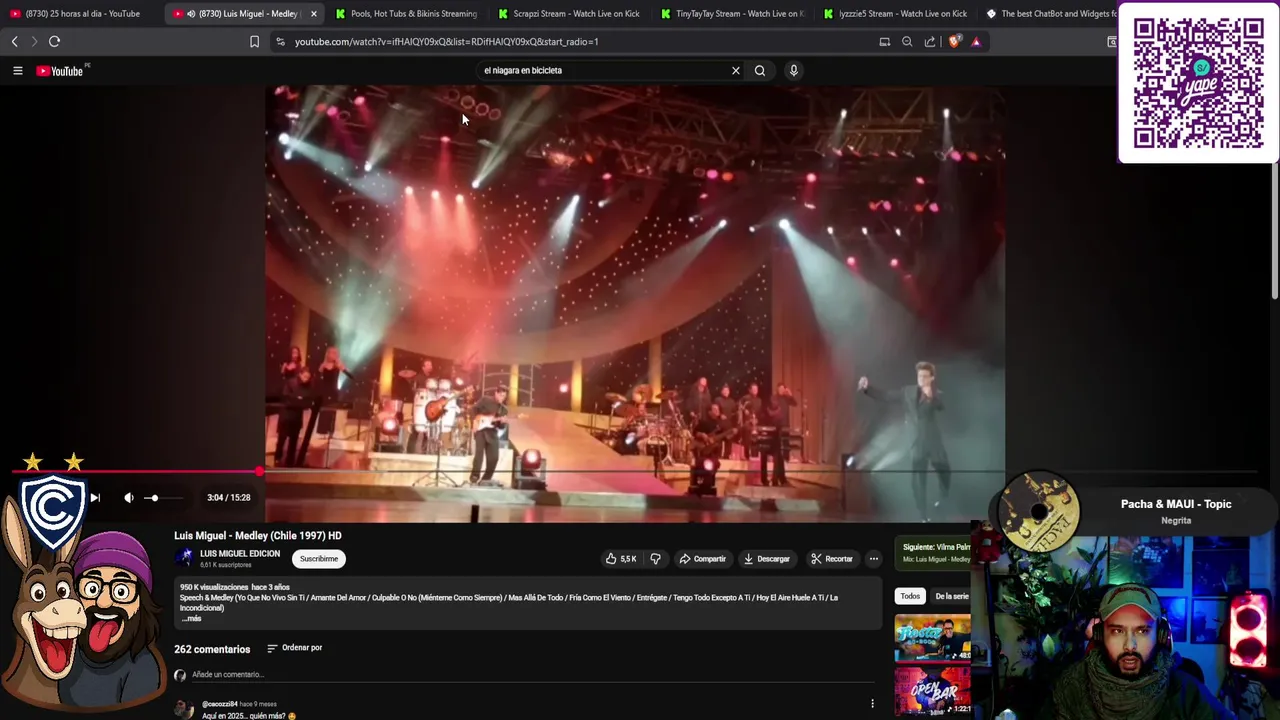
Task: Open more actions ellipsis beside Recortar
Action: tap(873, 559)
